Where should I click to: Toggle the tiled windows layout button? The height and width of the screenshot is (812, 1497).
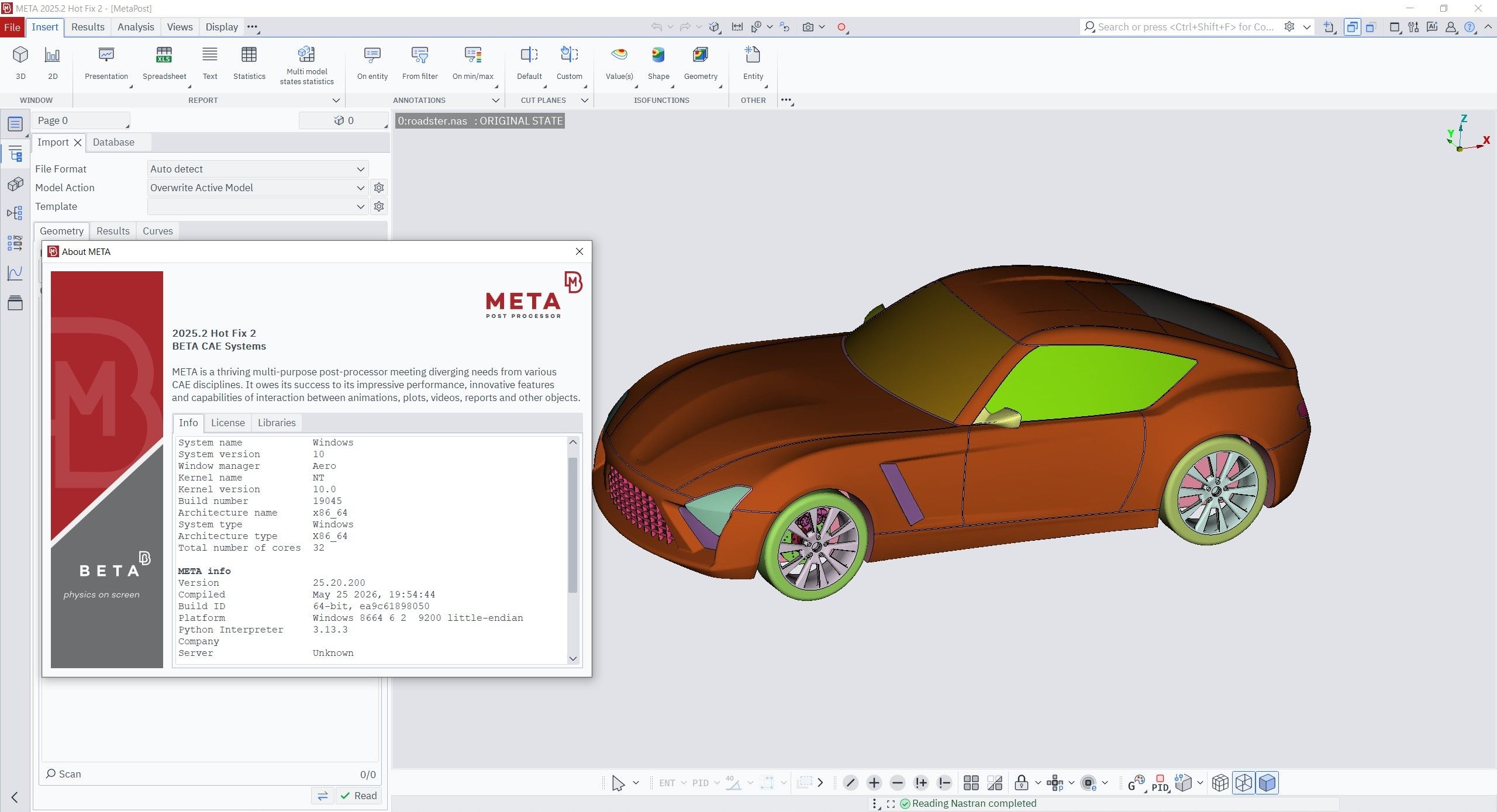tap(1353, 27)
